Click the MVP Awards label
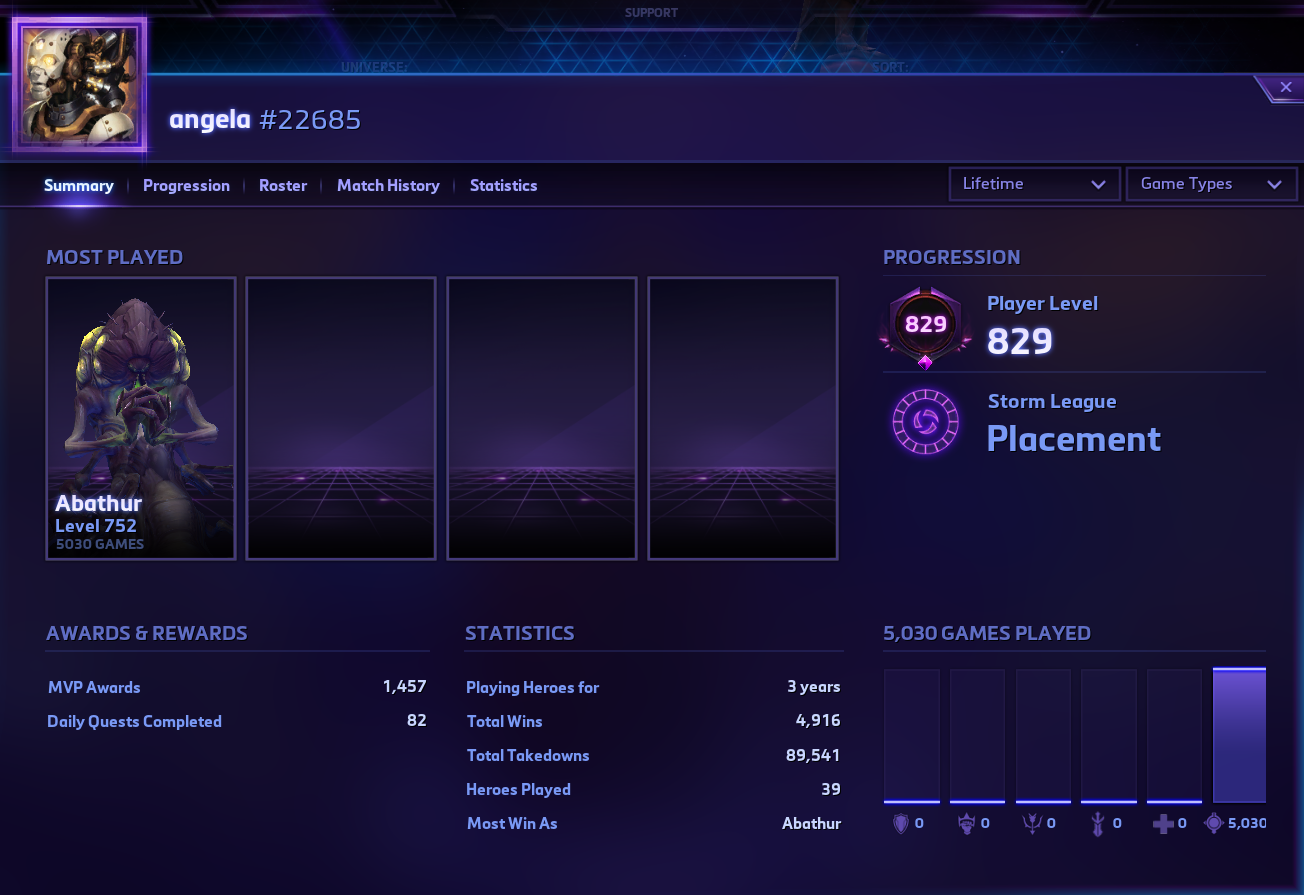Screen dimensions: 1304x895 pos(94,687)
